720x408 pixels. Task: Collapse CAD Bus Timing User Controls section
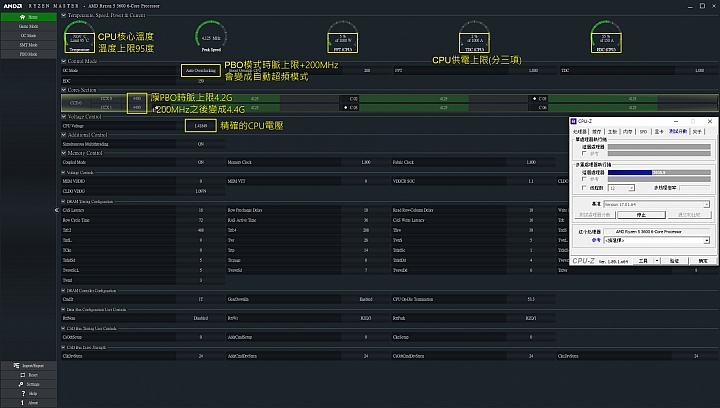63,329
